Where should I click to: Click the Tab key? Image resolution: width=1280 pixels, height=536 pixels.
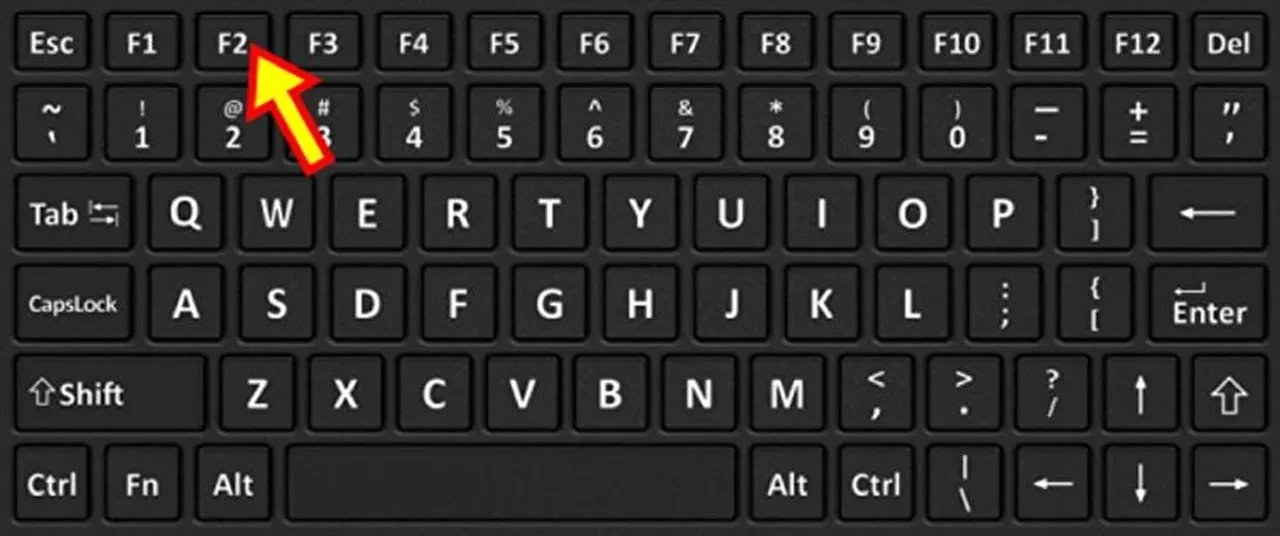coord(73,213)
